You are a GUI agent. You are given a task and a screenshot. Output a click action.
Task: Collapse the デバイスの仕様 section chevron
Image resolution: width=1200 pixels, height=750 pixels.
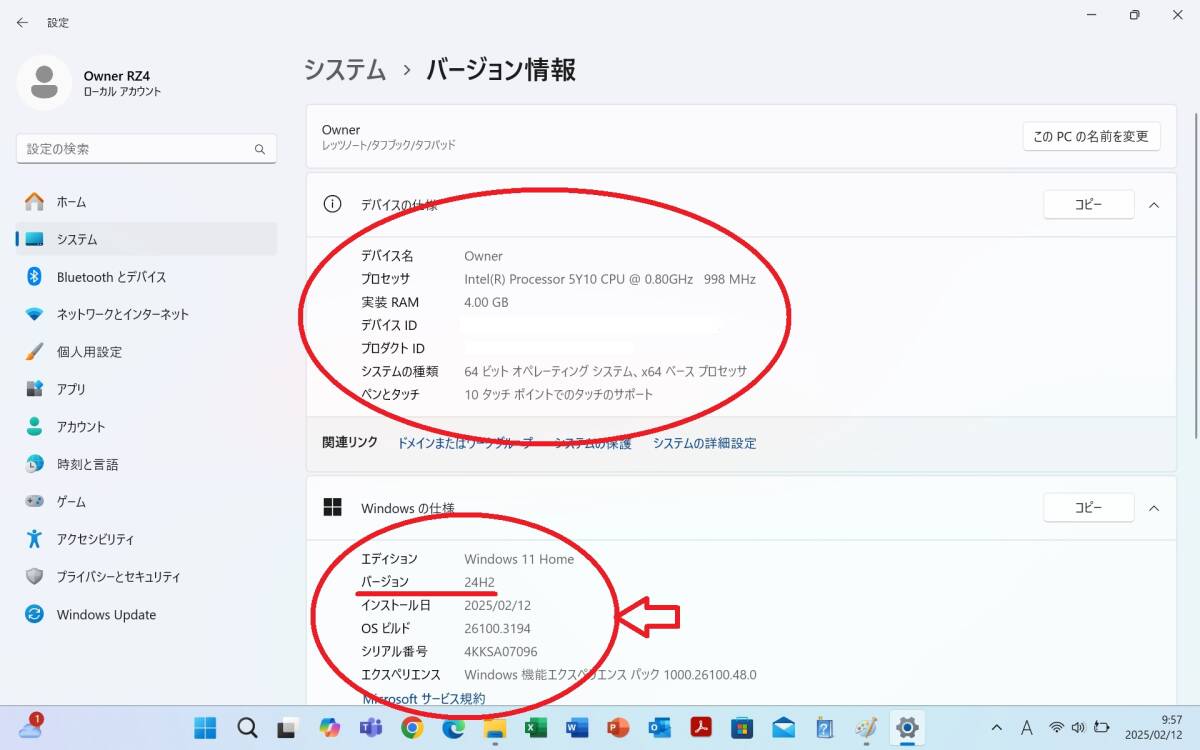coord(1154,205)
